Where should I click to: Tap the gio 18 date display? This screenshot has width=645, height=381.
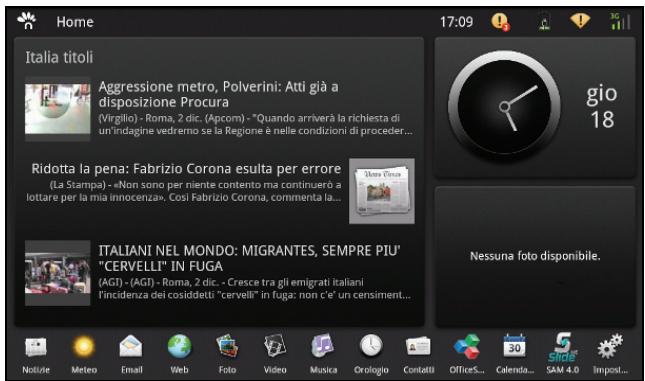(602, 107)
